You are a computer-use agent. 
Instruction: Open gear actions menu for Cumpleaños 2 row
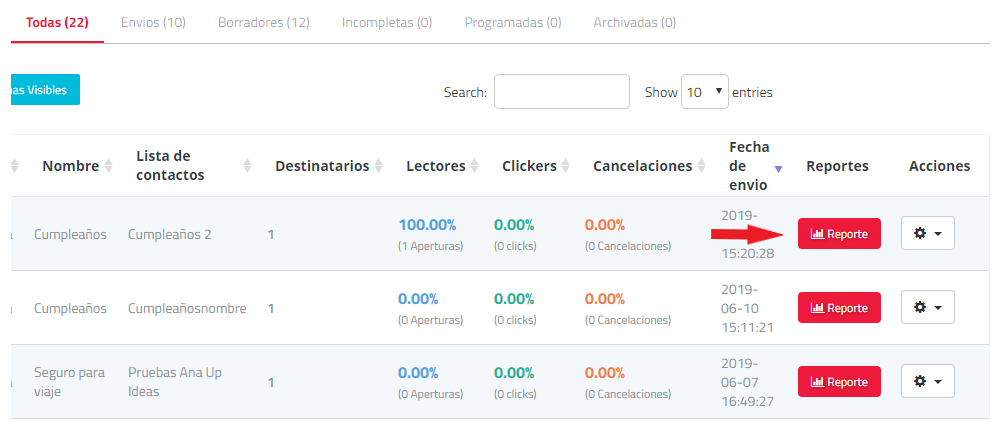pos(927,233)
